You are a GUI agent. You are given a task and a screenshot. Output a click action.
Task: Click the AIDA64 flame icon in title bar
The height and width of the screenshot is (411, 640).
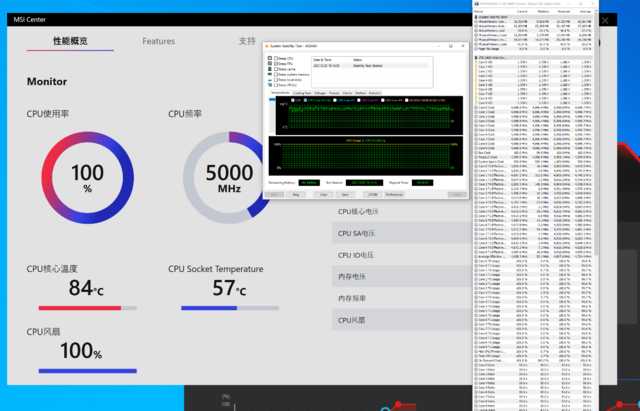(267, 46)
